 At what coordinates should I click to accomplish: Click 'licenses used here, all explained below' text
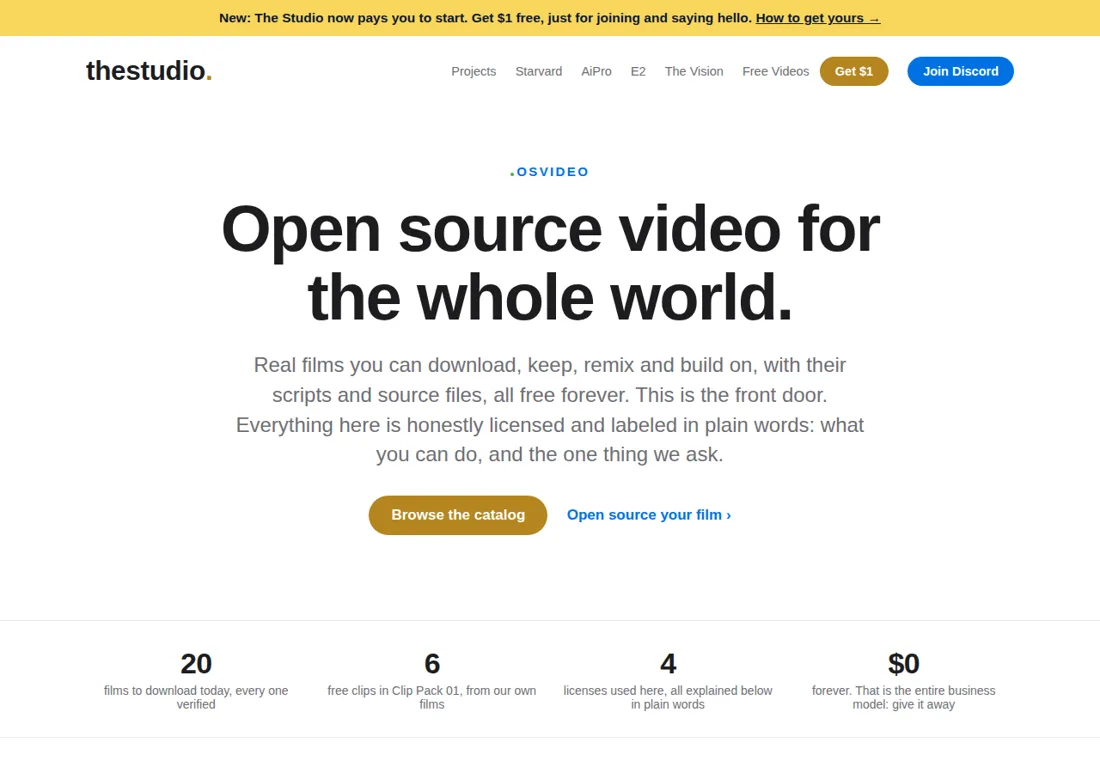pyautogui.click(x=668, y=697)
